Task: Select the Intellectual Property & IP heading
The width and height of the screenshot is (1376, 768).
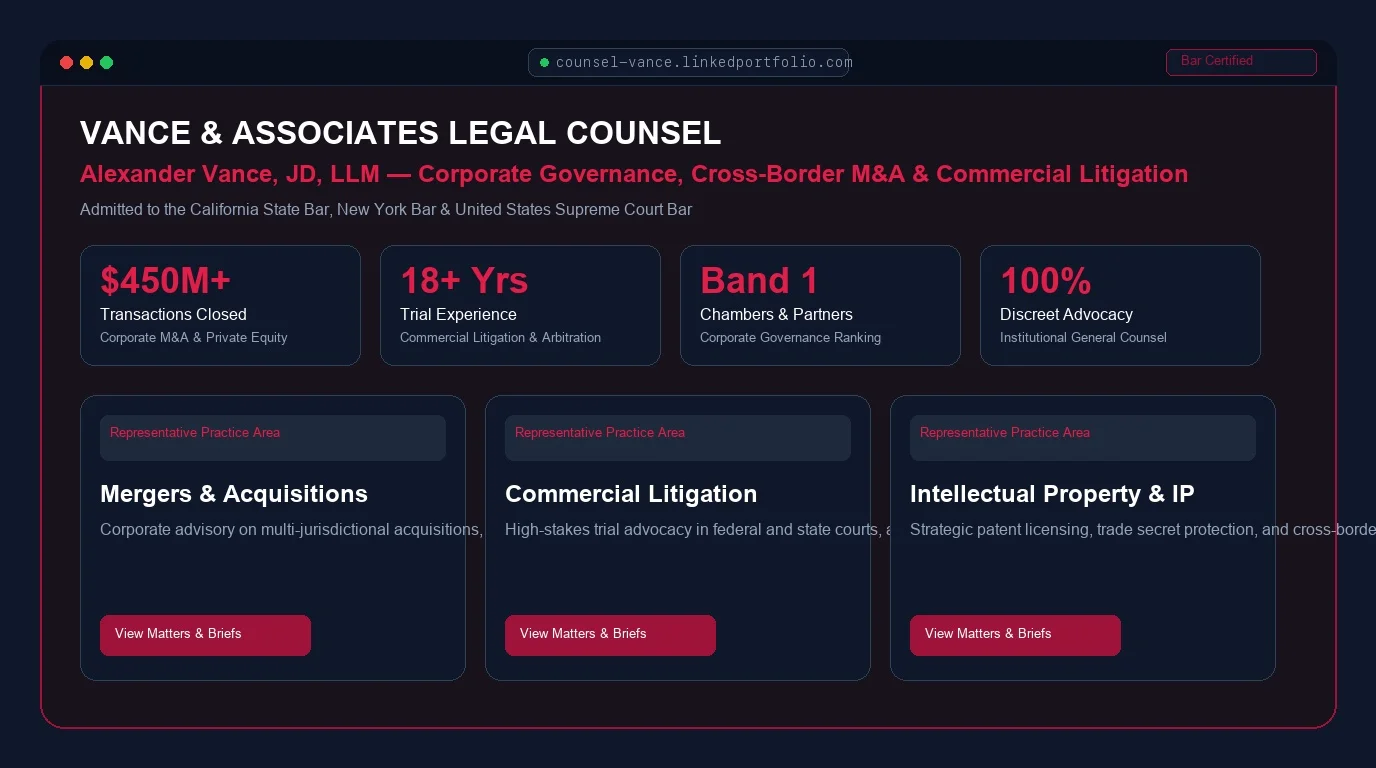Action: point(1052,494)
